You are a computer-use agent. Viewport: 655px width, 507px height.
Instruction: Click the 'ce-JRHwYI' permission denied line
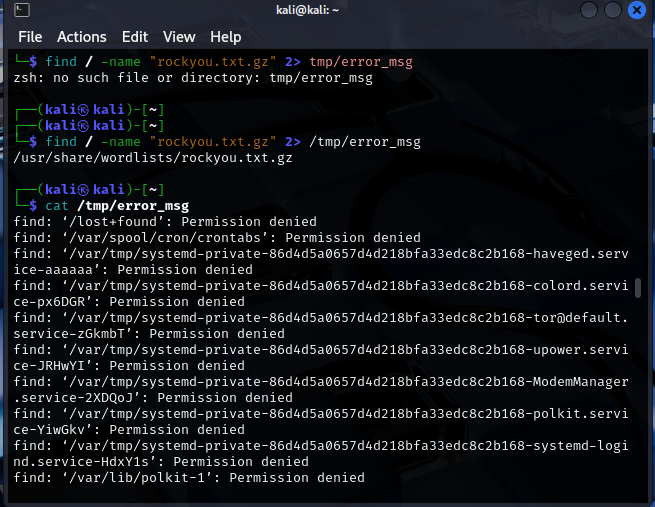[x=129, y=365]
